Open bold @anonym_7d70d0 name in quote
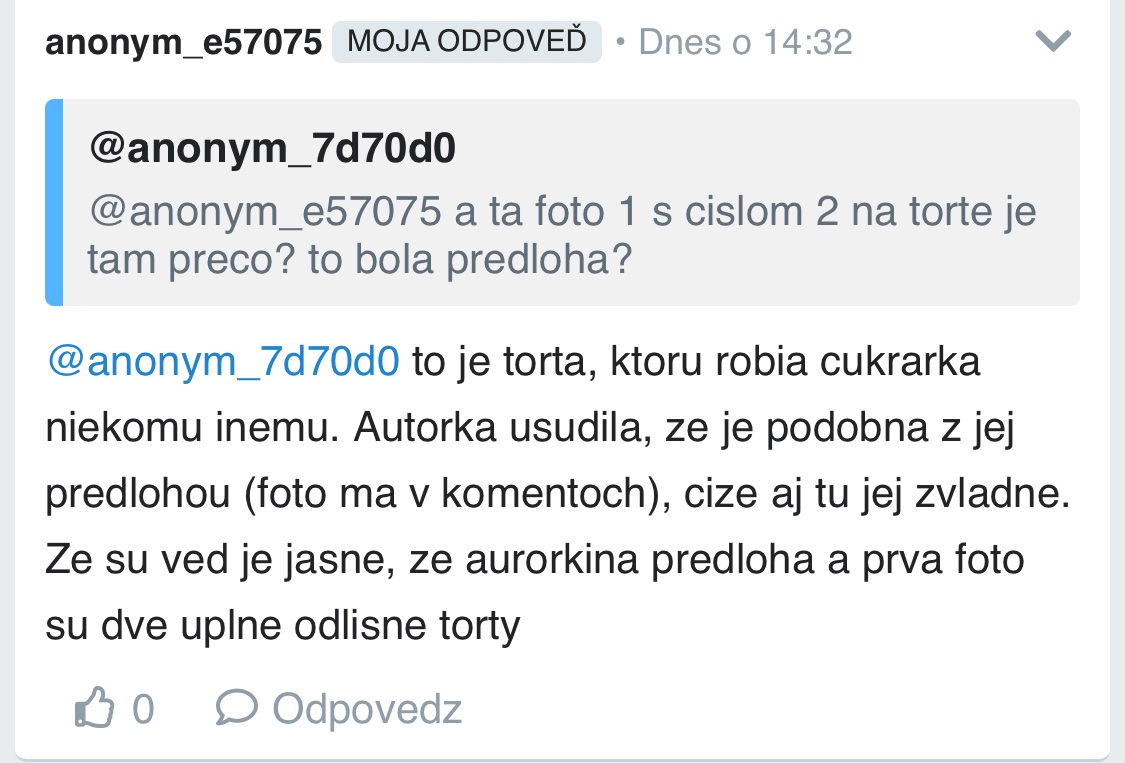Screen dimensions: 1125x763 point(272,148)
